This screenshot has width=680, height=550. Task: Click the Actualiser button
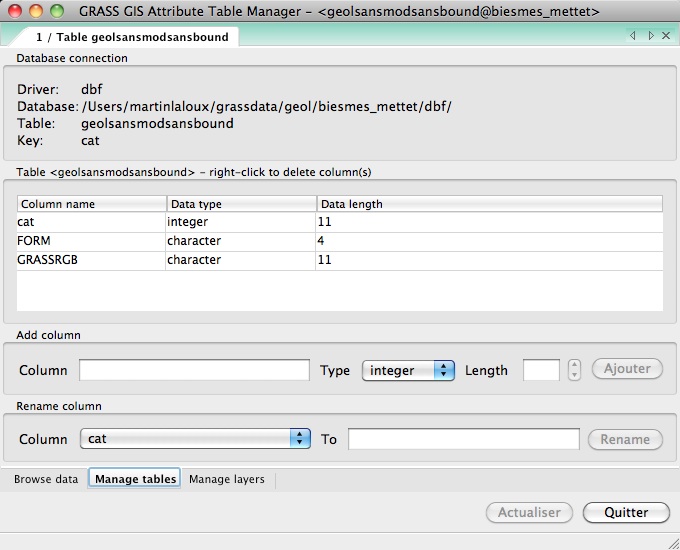(x=529, y=512)
